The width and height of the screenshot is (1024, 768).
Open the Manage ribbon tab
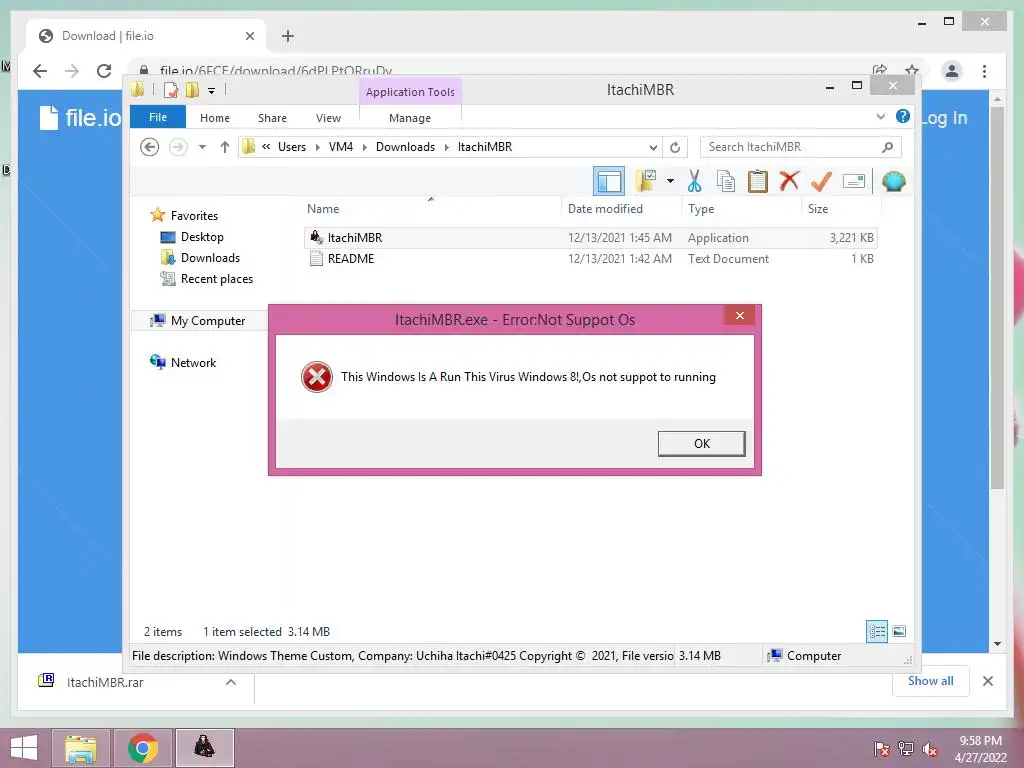[x=409, y=118]
